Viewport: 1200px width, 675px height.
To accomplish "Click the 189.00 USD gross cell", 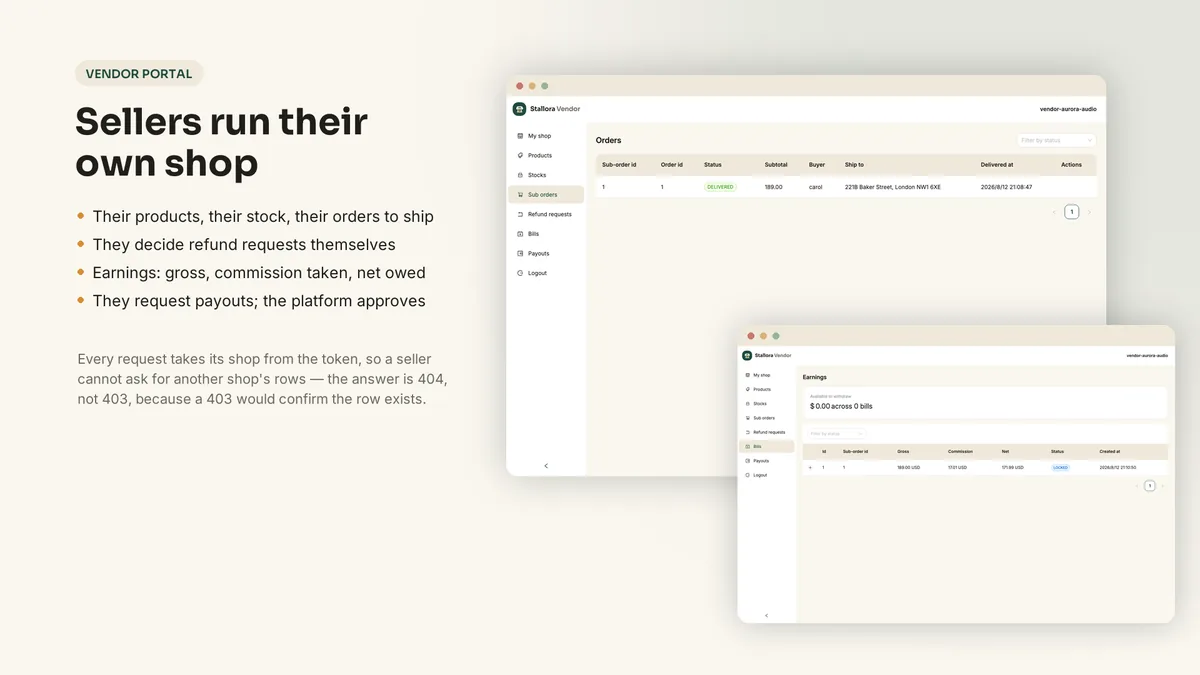I will click(x=909, y=467).
